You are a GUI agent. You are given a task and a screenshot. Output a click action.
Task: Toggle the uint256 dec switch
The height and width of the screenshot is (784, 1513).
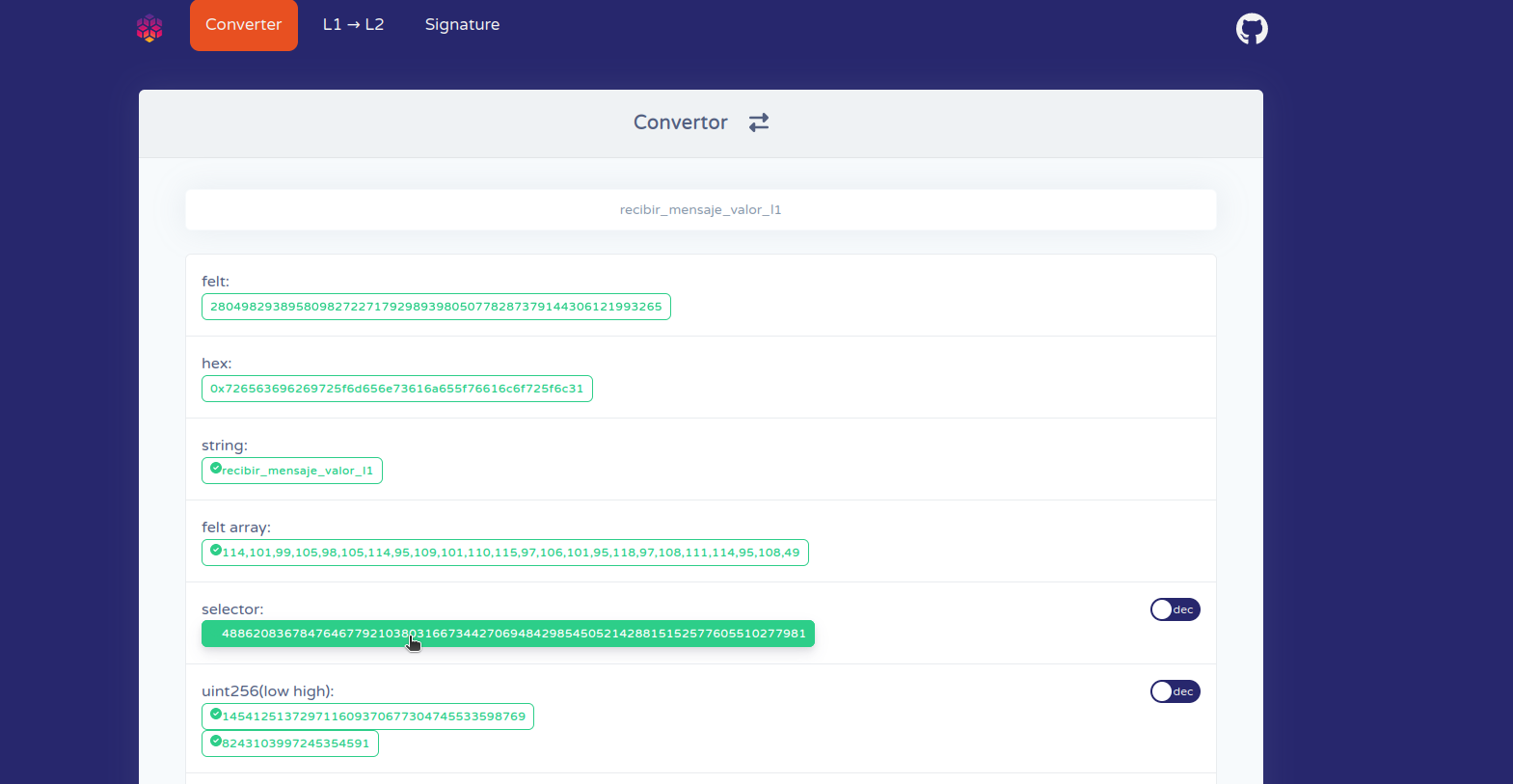[1175, 691]
